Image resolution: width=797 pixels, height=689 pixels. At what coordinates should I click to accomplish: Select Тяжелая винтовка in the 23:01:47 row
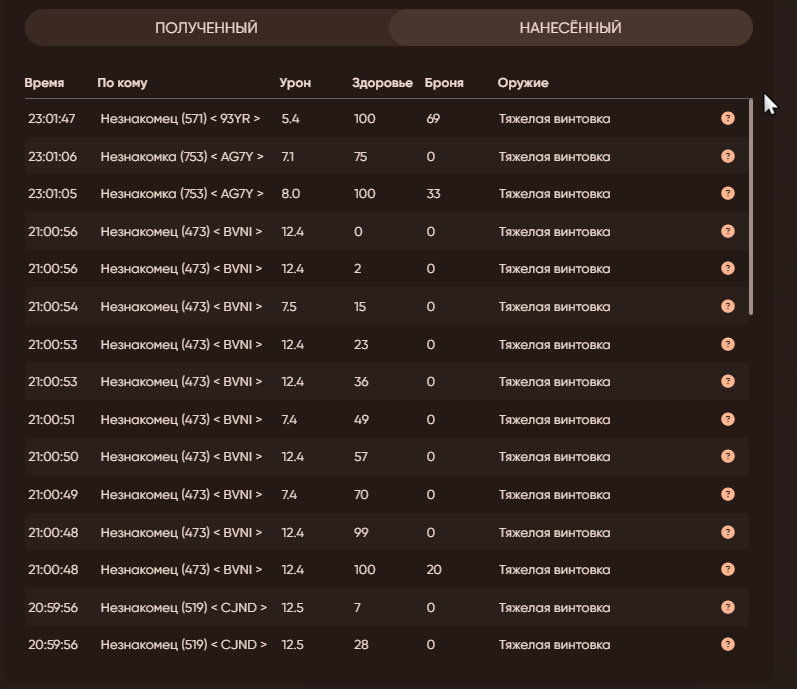pyautogui.click(x=555, y=119)
